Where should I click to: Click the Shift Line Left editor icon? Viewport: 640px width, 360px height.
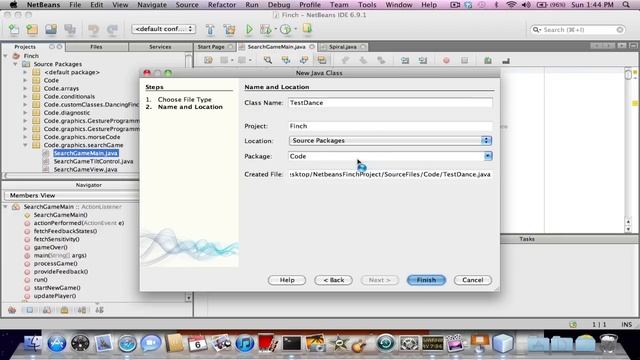click(x=405, y=60)
